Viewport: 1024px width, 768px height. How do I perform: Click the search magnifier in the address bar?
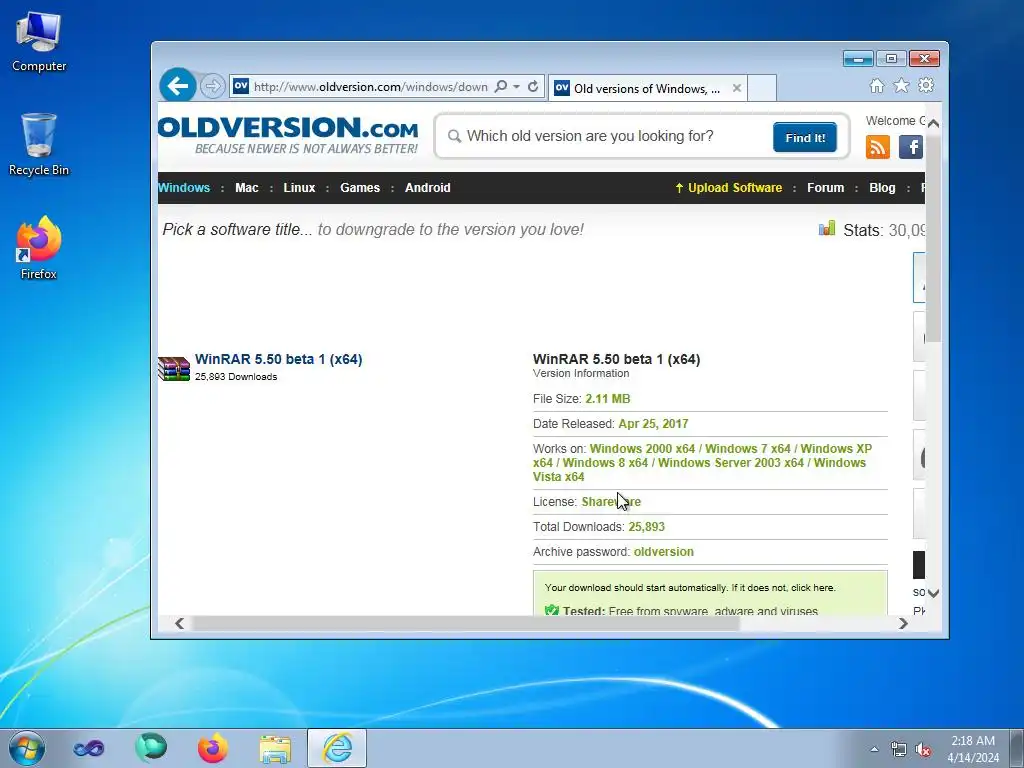click(501, 86)
